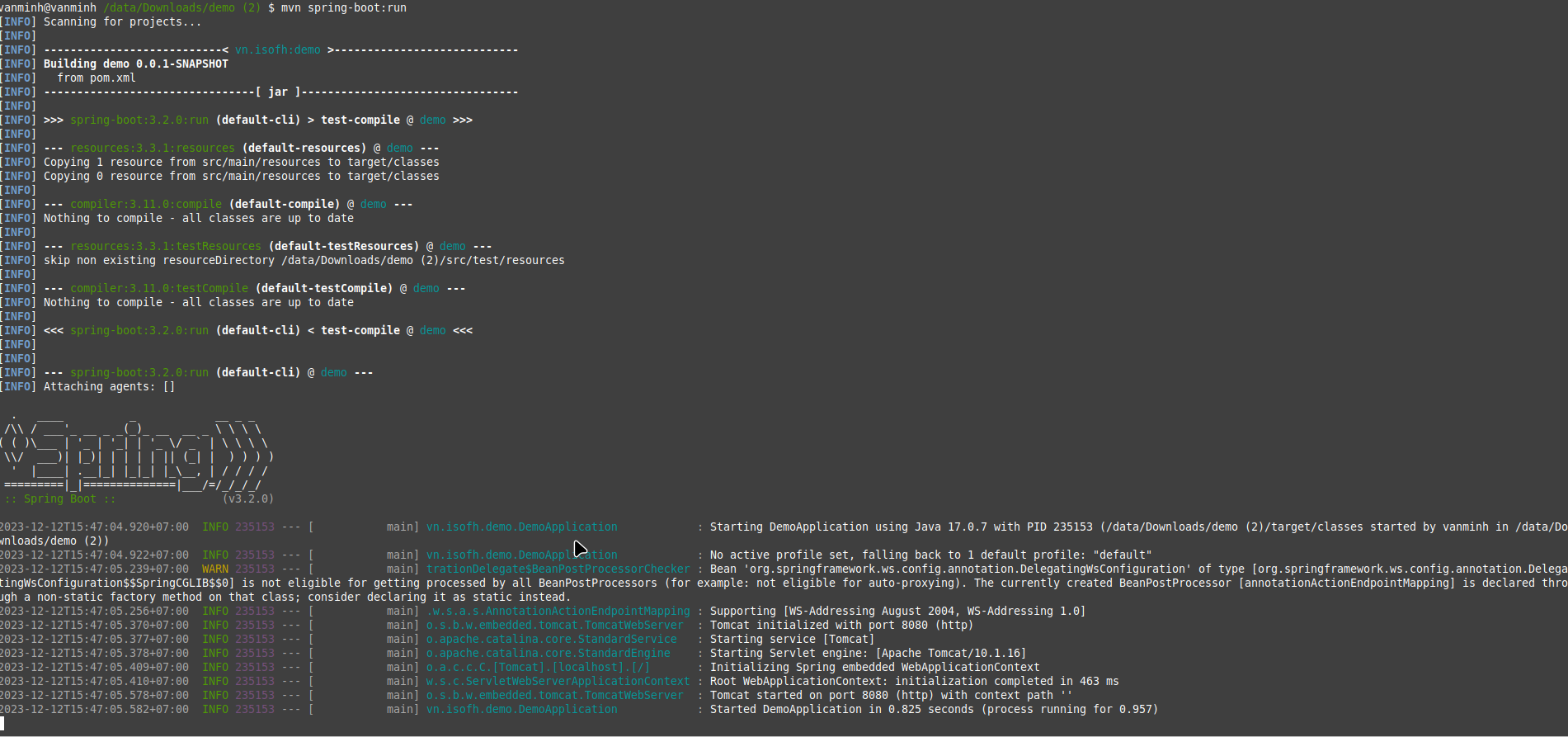Click 'Initializing Spring embedded WebApplicationContext' message
This screenshot has height=737, width=1568.
875,667
